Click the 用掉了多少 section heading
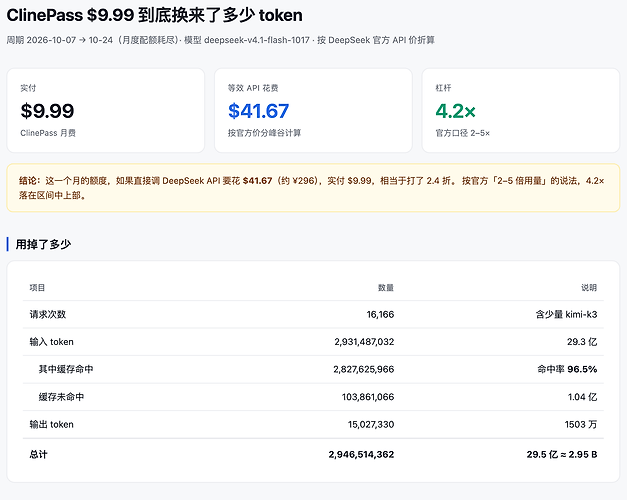Screen dimensions: 627x500 coord(43,244)
